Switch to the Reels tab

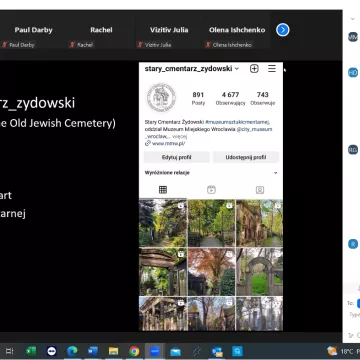211,190
